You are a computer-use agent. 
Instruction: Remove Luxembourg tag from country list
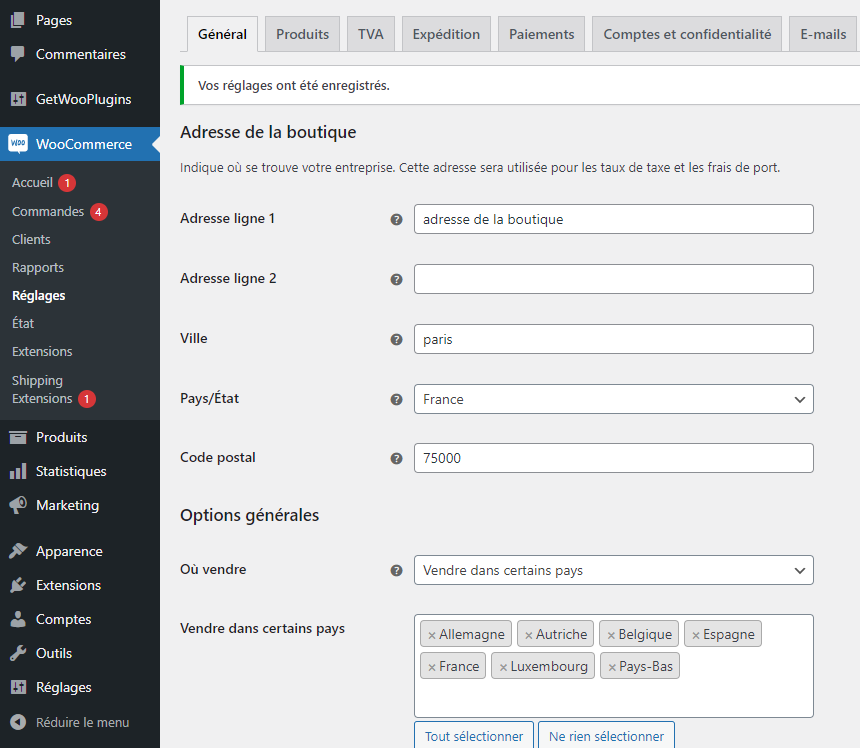503,667
